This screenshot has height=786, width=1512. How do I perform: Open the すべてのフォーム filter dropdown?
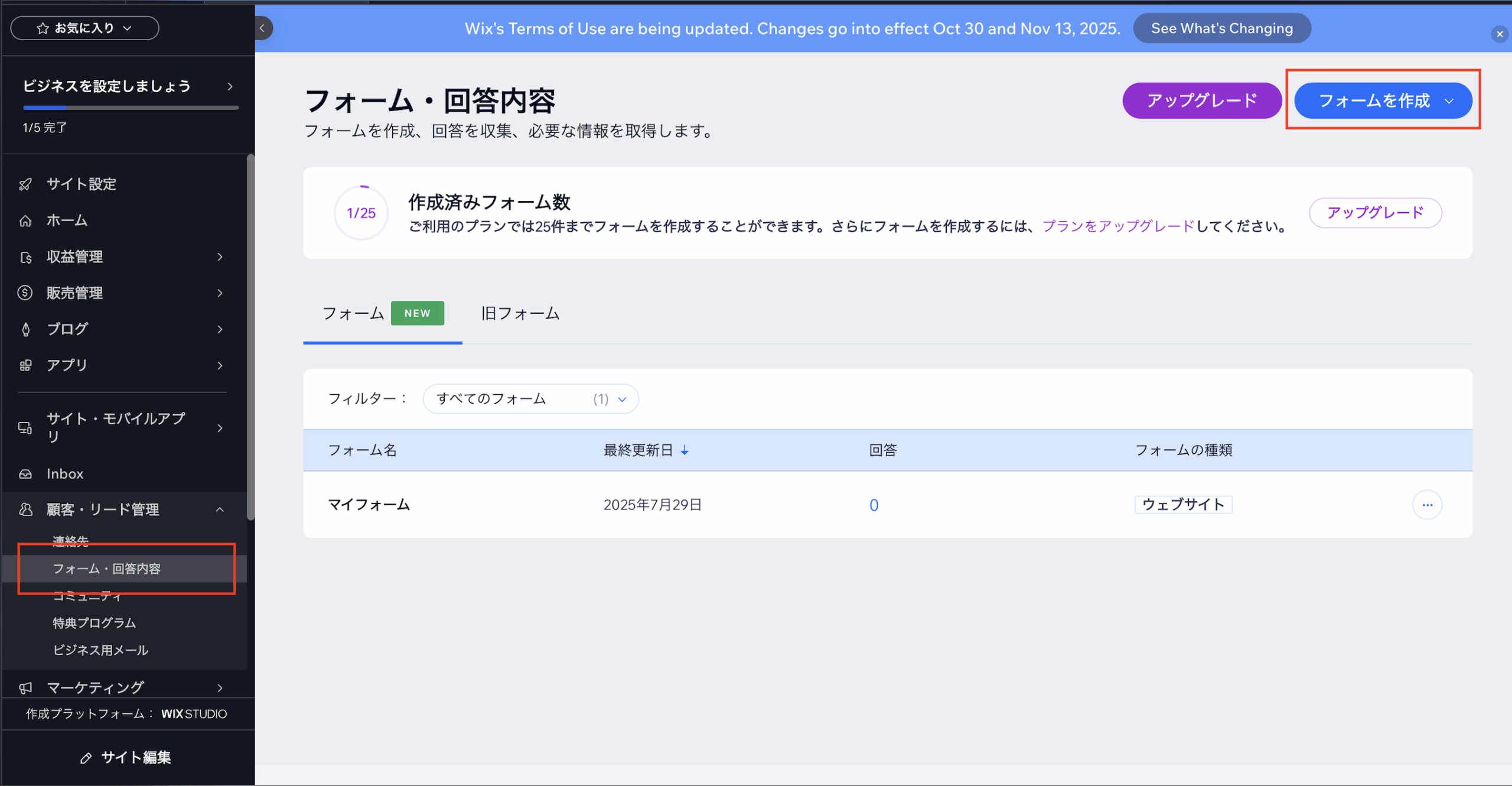[x=530, y=400]
